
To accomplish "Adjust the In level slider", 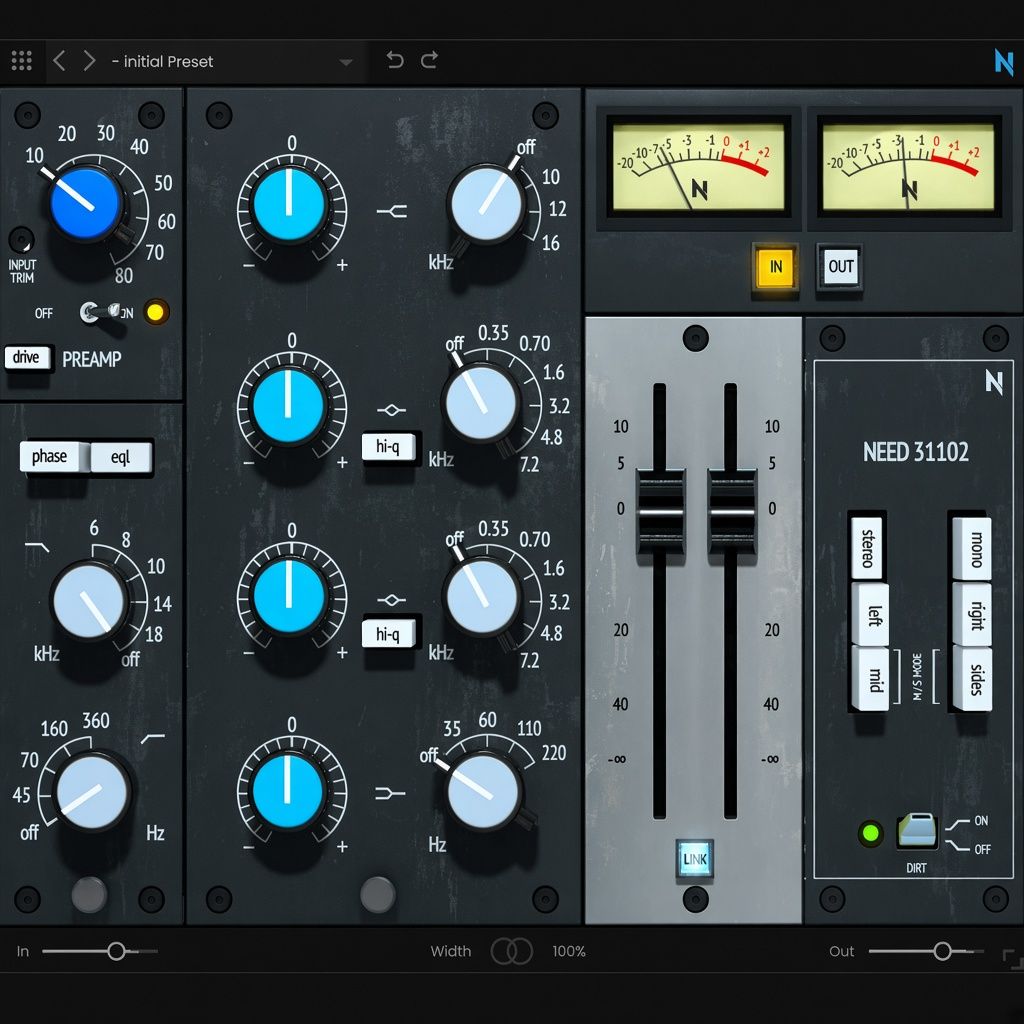I will pos(99,951).
